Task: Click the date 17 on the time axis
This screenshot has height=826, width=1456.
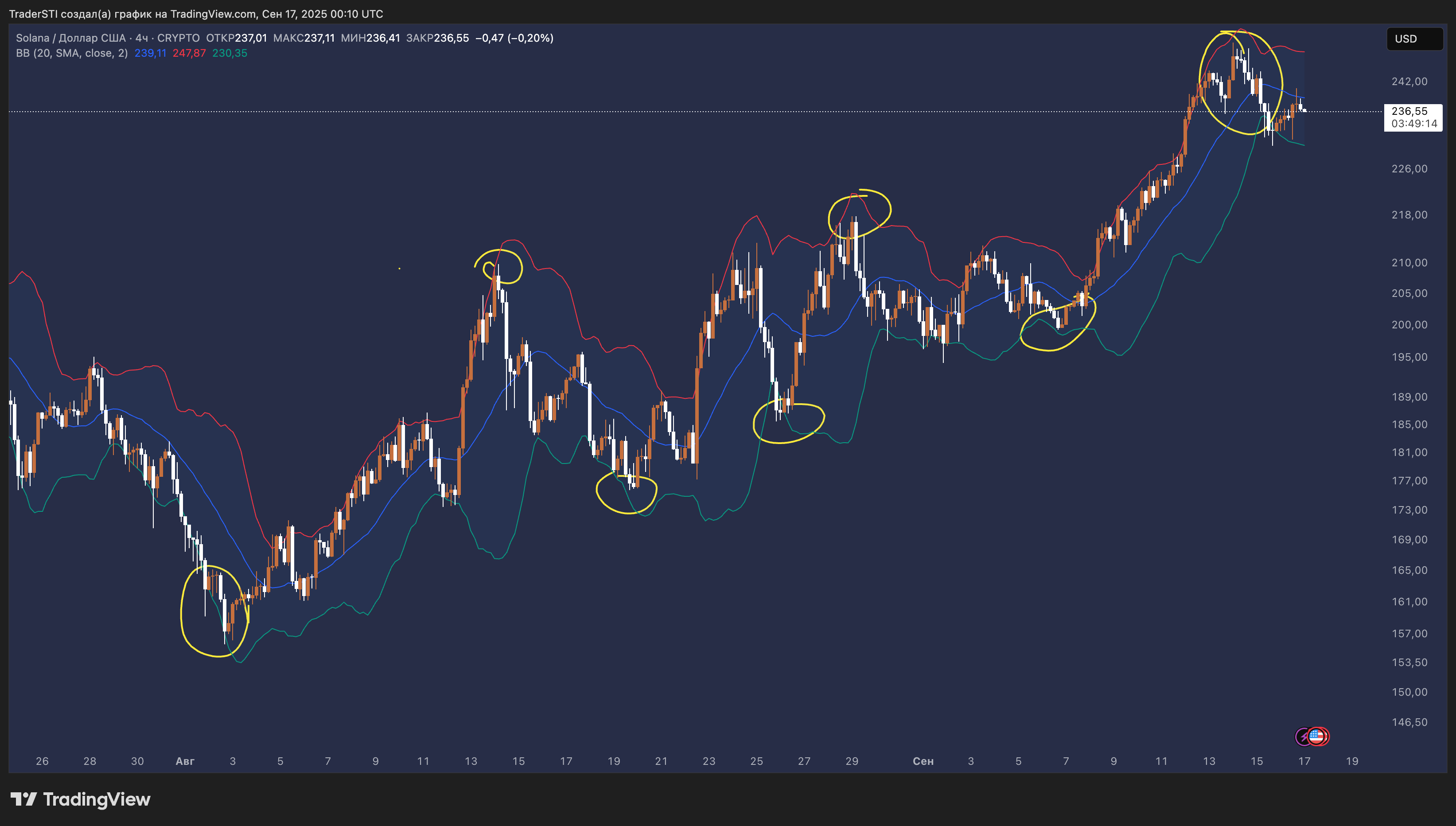Action: pyautogui.click(x=1304, y=761)
